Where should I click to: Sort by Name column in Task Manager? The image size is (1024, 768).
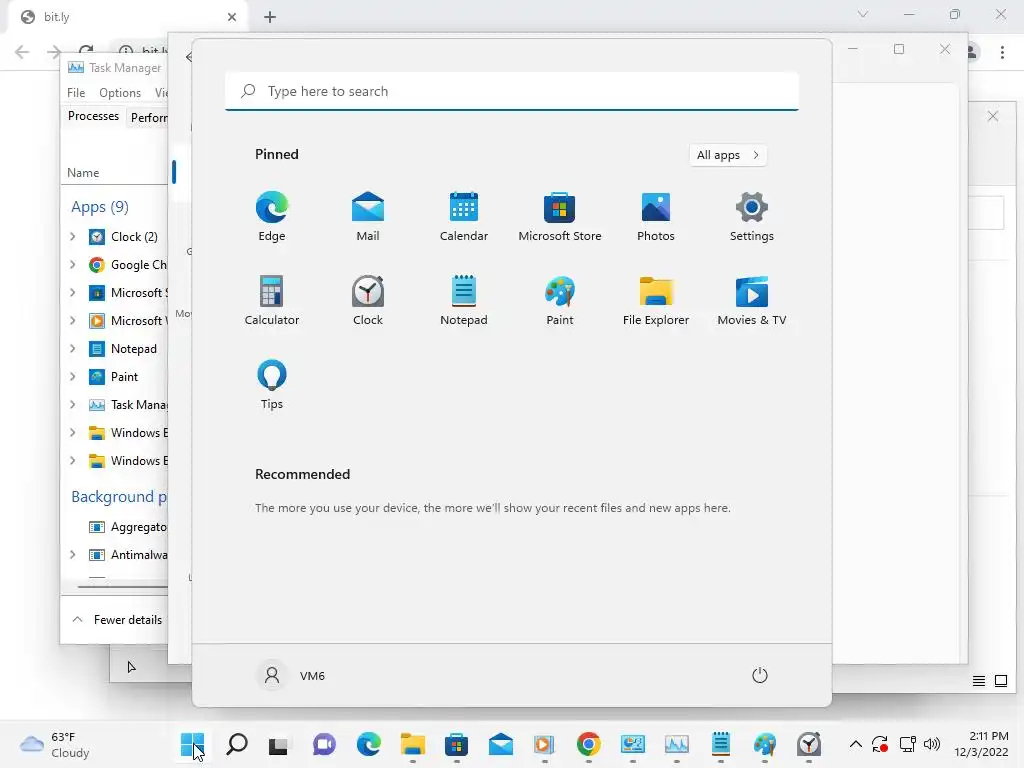(83, 172)
